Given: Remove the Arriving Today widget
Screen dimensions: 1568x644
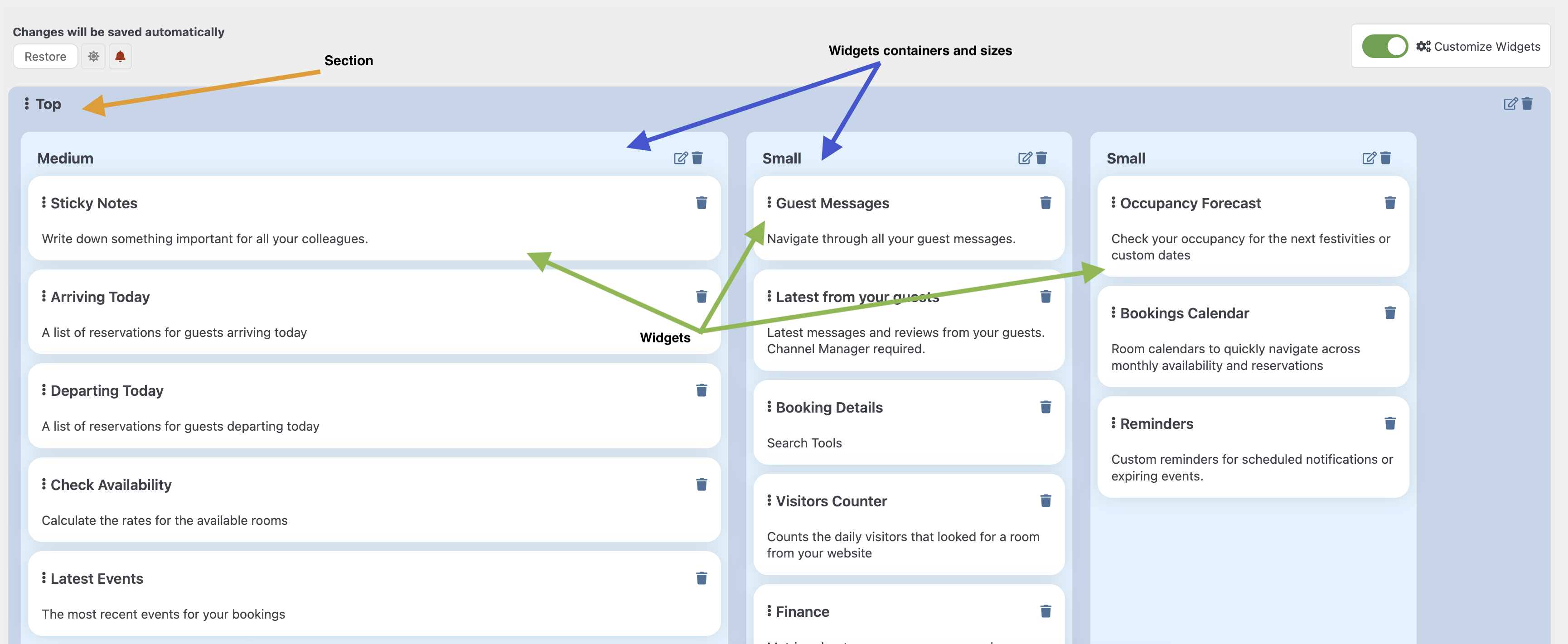Looking at the screenshot, I should click(701, 296).
